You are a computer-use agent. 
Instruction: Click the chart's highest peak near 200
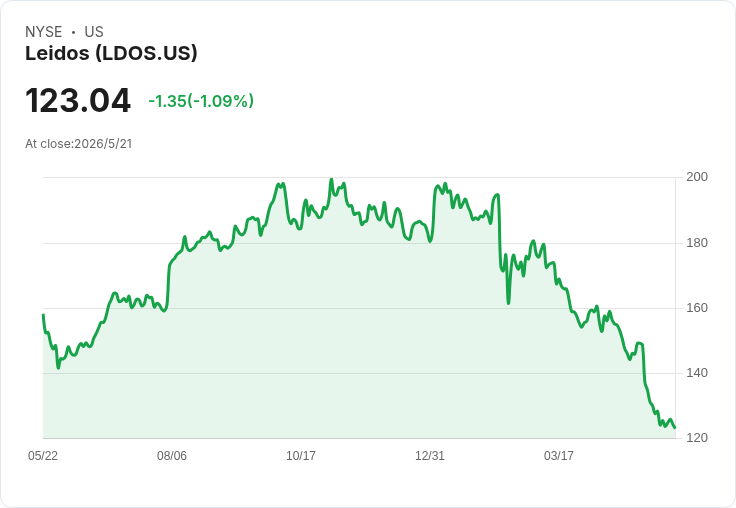[331, 179]
